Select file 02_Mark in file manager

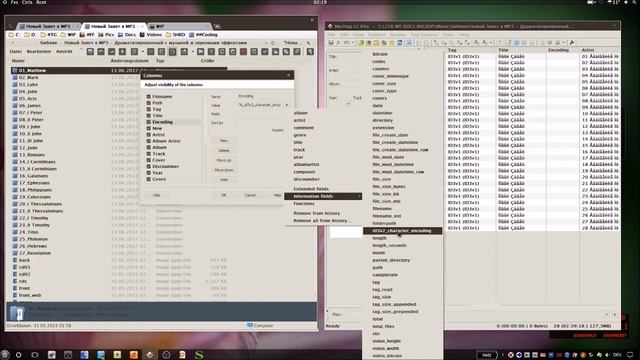pyautogui.click(x=29, y=78)
